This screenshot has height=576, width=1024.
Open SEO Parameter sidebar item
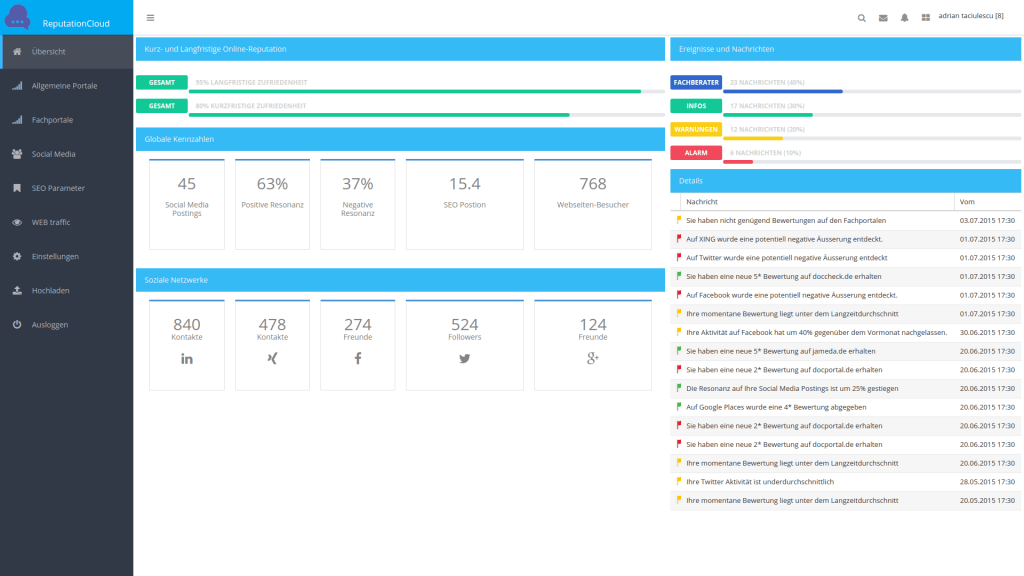58,188
